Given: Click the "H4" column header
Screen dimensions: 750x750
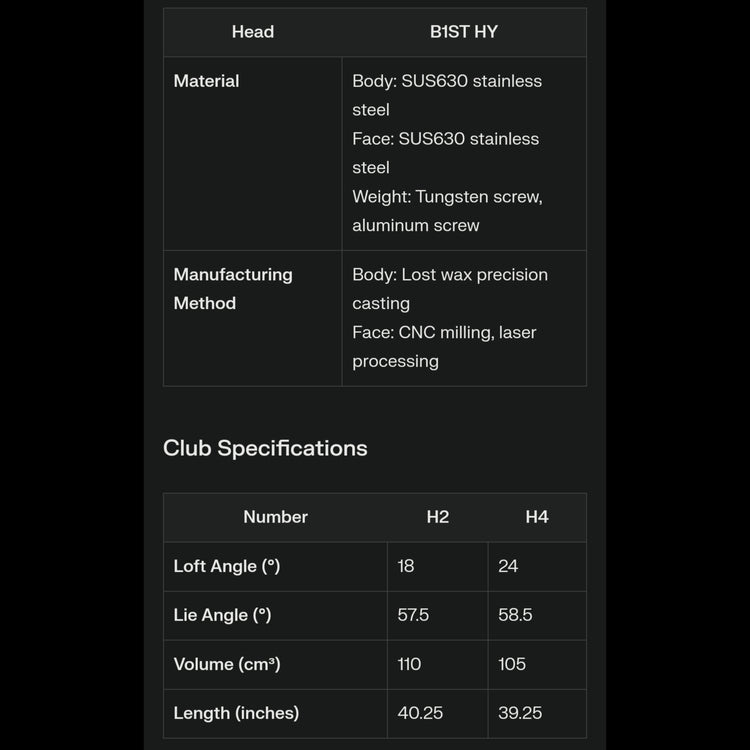Looking at the screenshot, I should (x=537, y=517).
